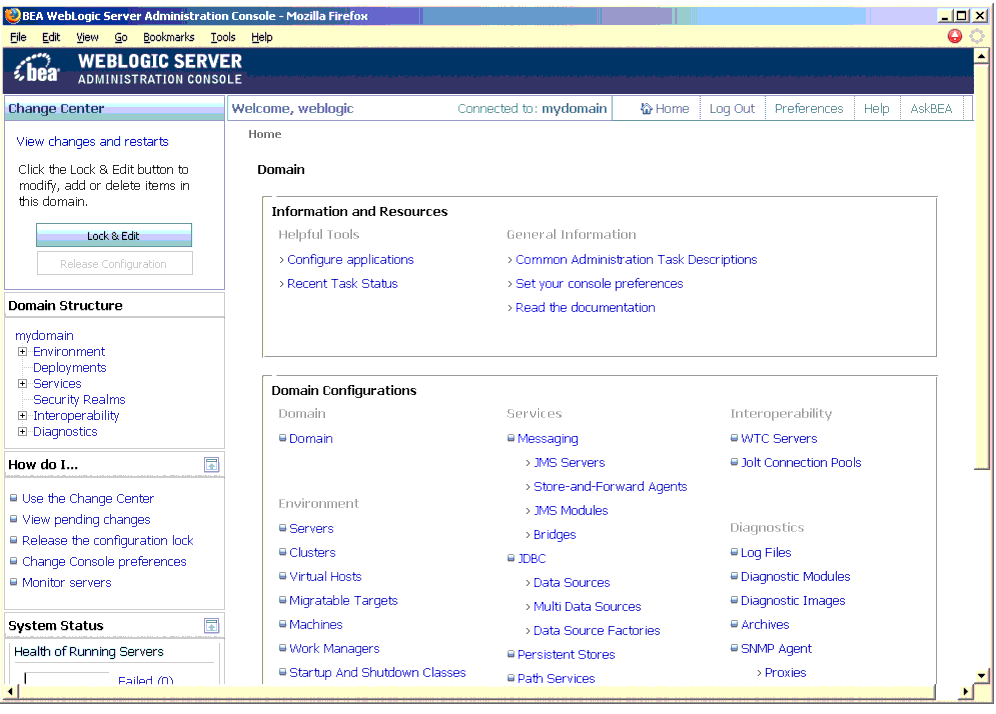
Task: Open the console Preferences link
Action: pyautogui.click(x=809, y=109)
